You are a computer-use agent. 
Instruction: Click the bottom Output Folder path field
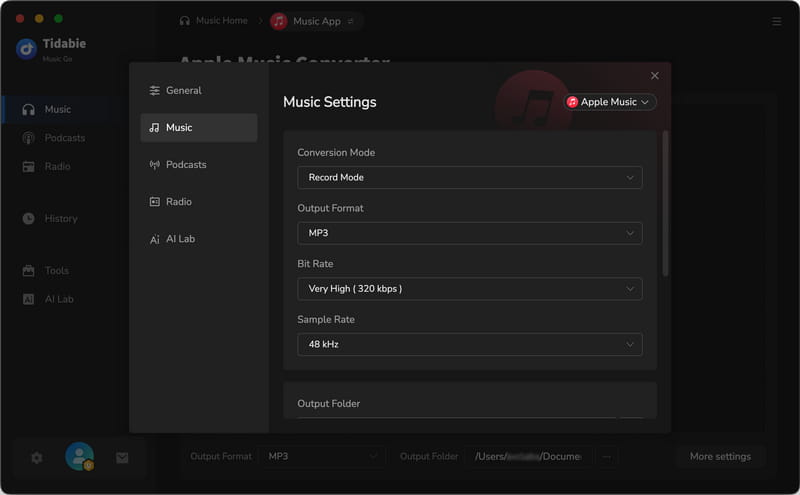(531, 456)
